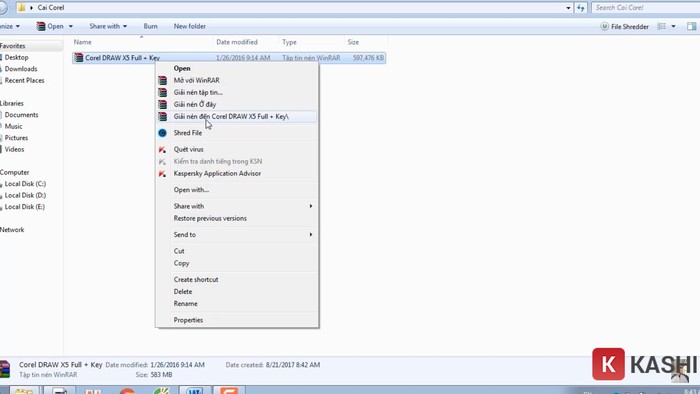Select Pictures library

point(16,138)
